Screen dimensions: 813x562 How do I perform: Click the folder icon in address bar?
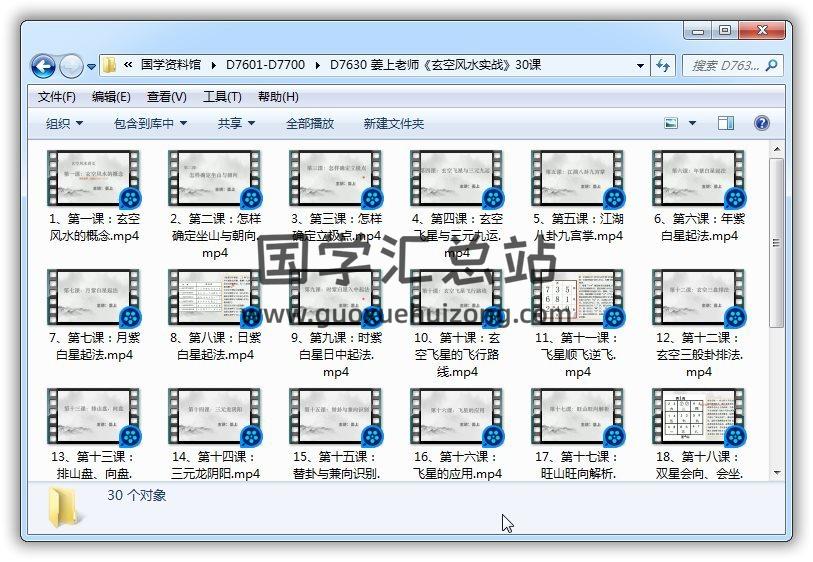tap(109, 65)
